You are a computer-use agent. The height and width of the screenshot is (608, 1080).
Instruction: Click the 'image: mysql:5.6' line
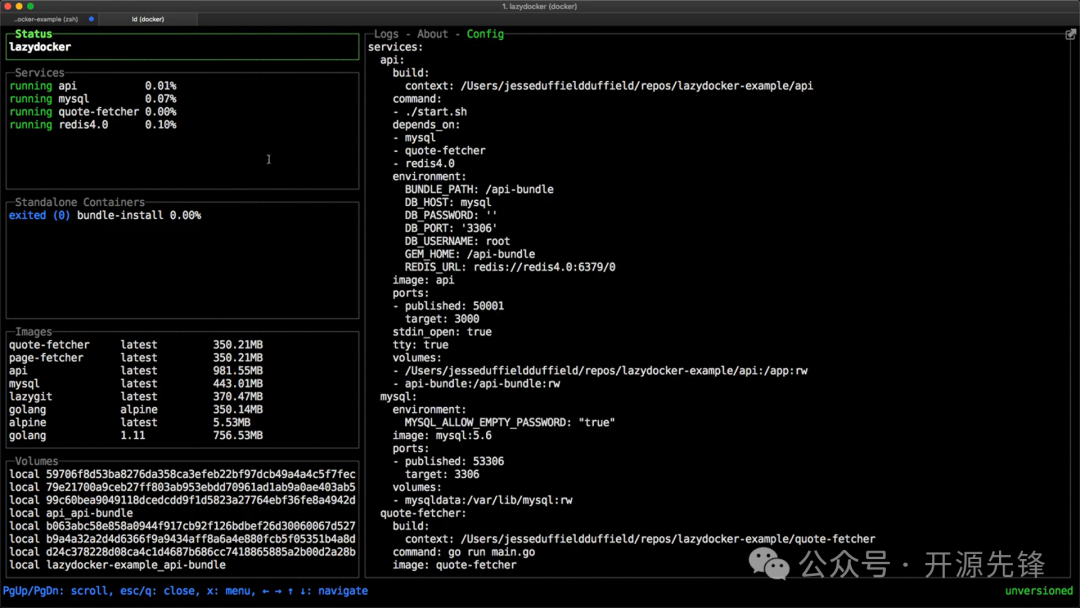click(x=442, y=436)
